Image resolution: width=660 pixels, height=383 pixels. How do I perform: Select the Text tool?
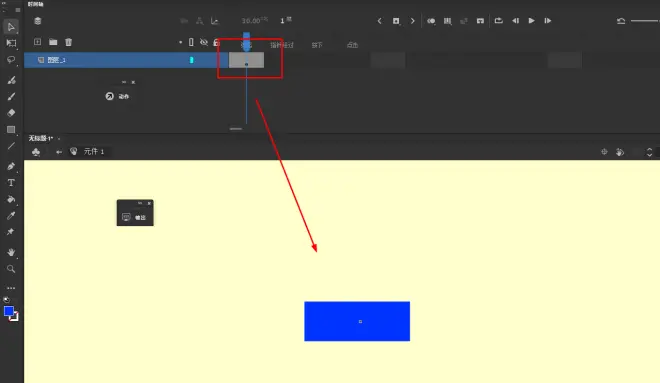pos(11,183)
